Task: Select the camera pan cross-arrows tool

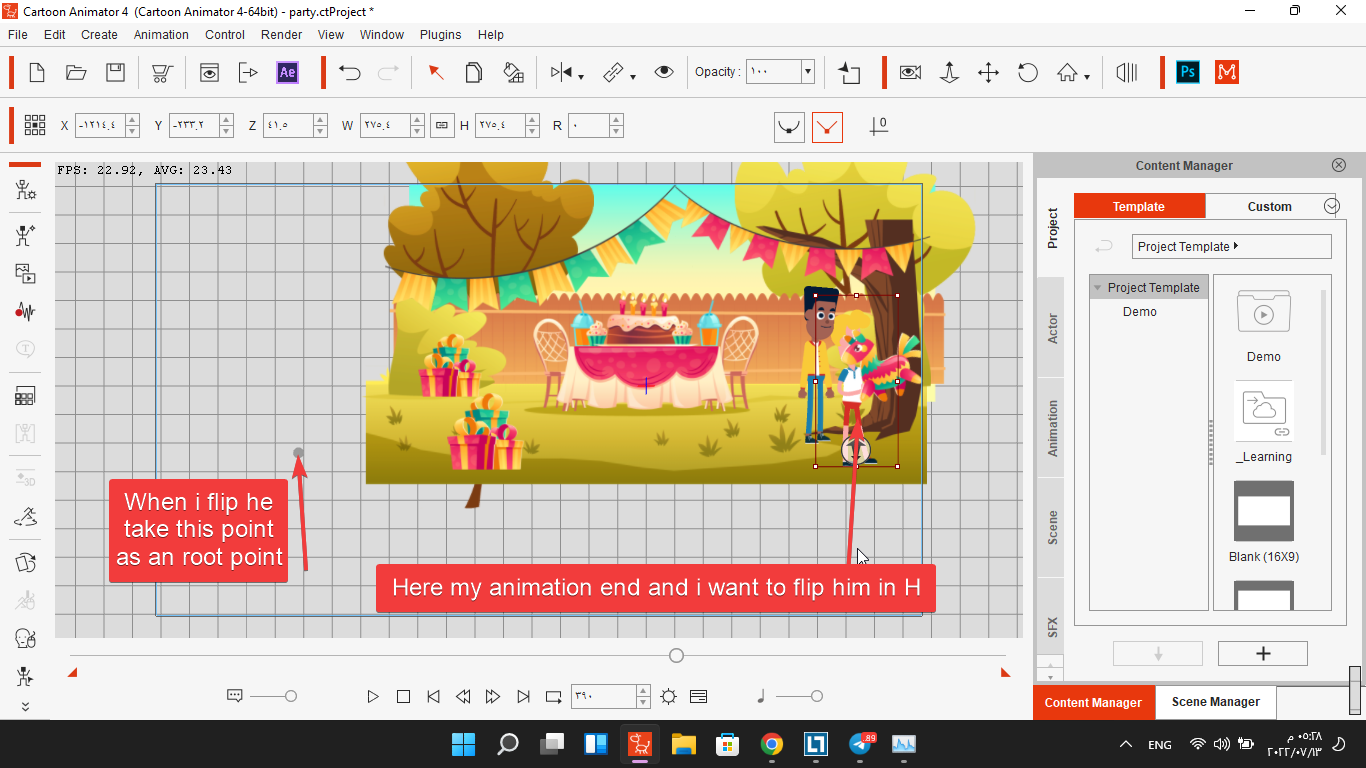Action: pos(988,72)
